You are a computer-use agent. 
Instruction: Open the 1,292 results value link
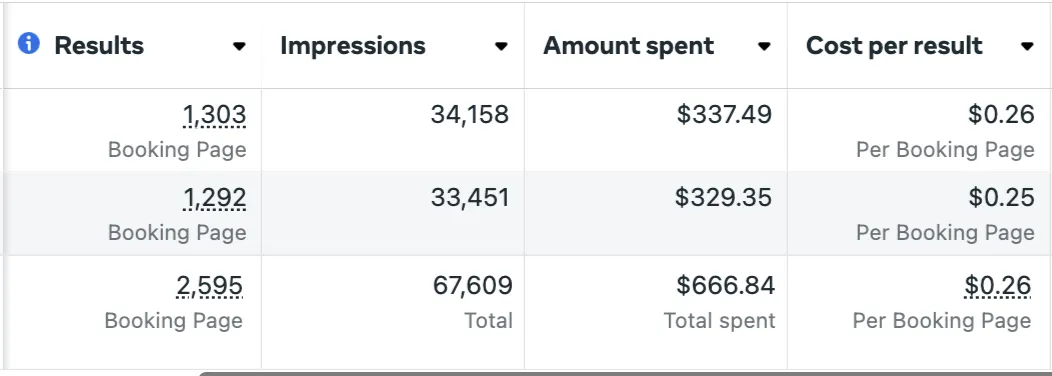[215, 198]
